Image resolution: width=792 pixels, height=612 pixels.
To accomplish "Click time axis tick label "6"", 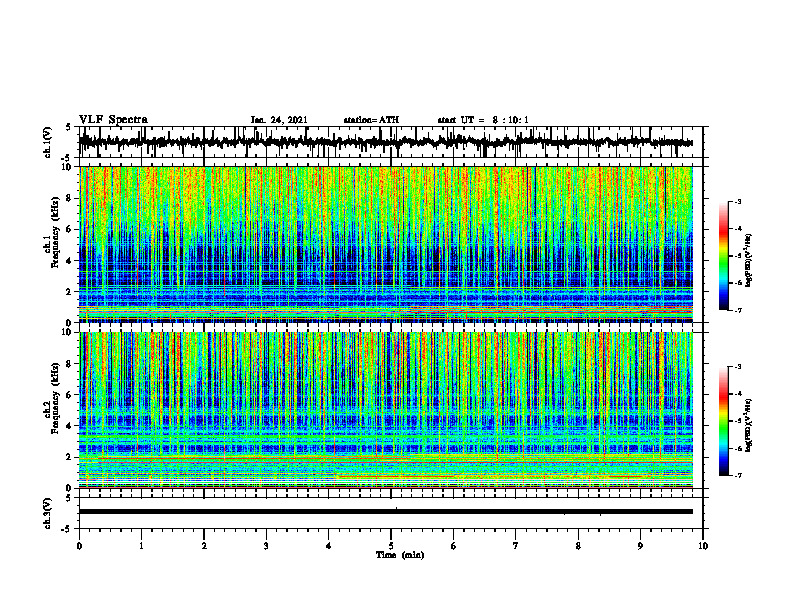I will [454, 546].
